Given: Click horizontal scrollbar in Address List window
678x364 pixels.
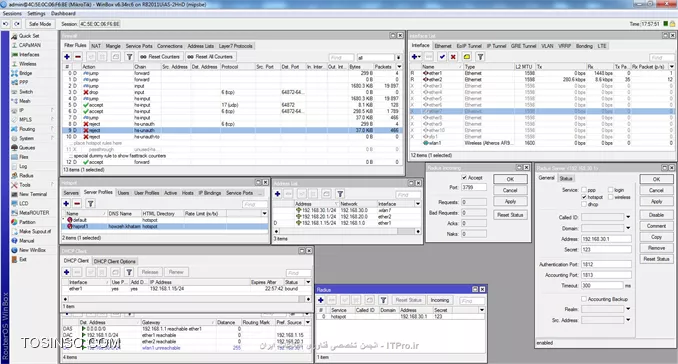Looking at the screenshot, I should coord(347,231).
